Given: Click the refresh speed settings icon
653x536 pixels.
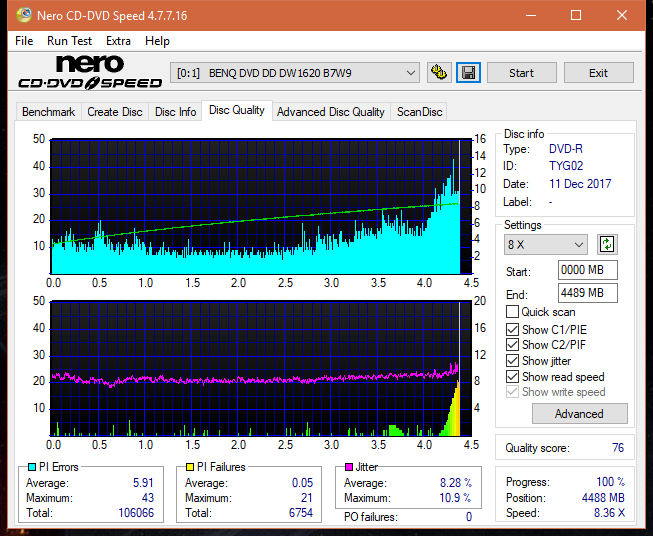Looking at the screenshot, I should coord(607,244).
